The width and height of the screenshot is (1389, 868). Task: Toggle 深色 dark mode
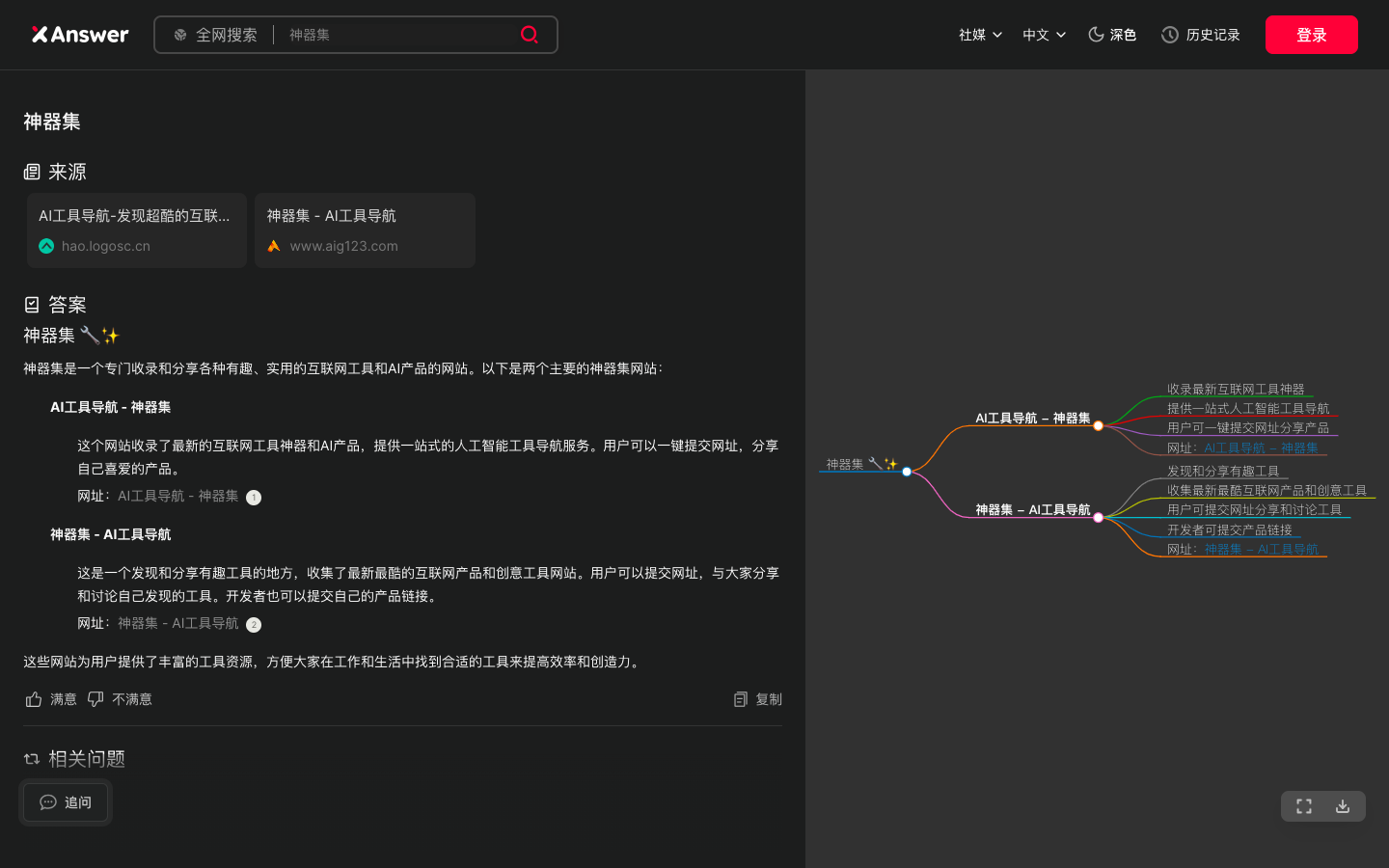point(1111,34)
